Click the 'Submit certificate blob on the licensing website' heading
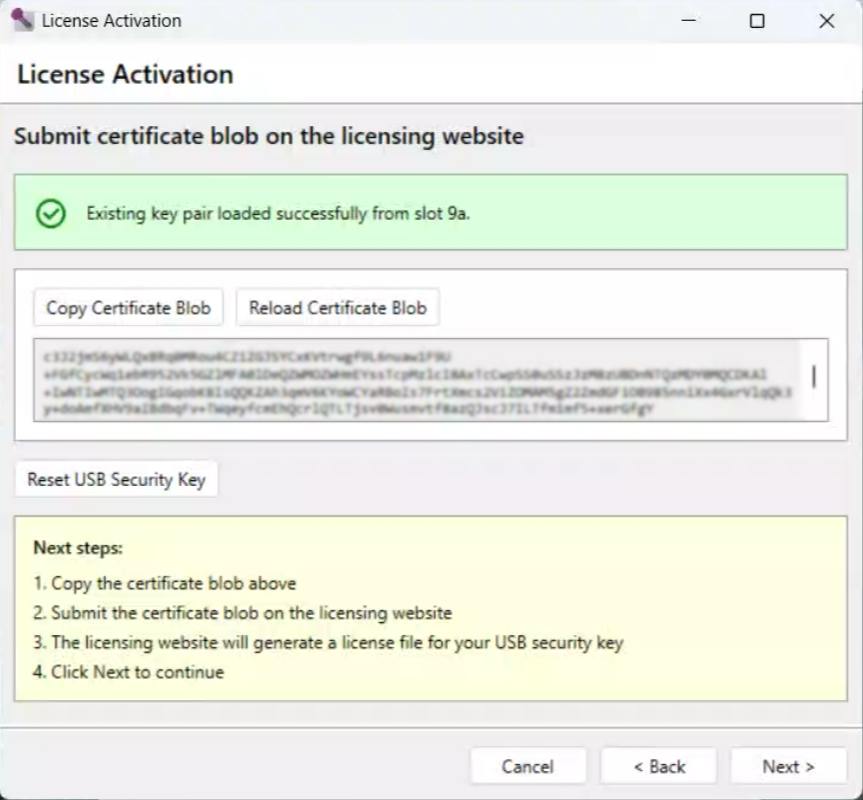This screenshot has height=800, width=863. point(269,136)
